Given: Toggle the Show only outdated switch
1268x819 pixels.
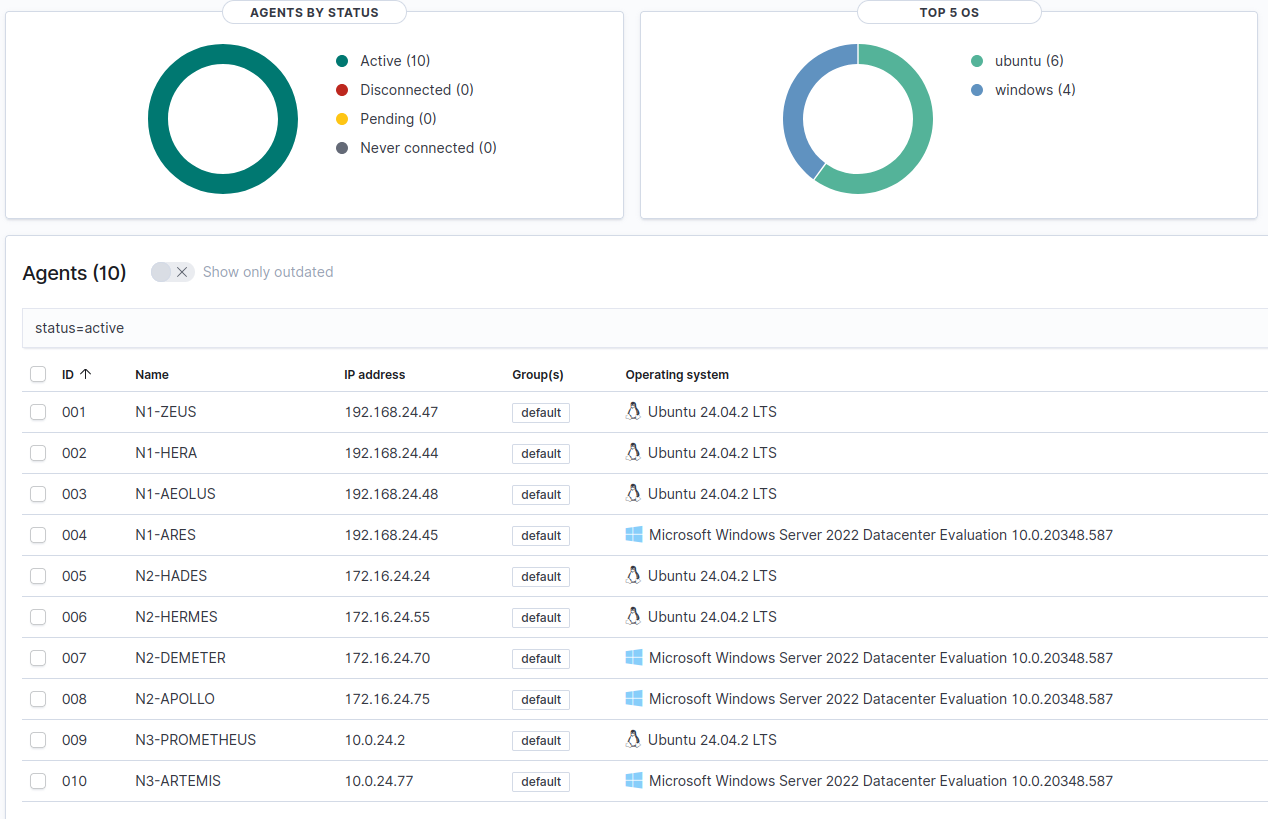Looking at the screenshot, I should coord(172,272).
